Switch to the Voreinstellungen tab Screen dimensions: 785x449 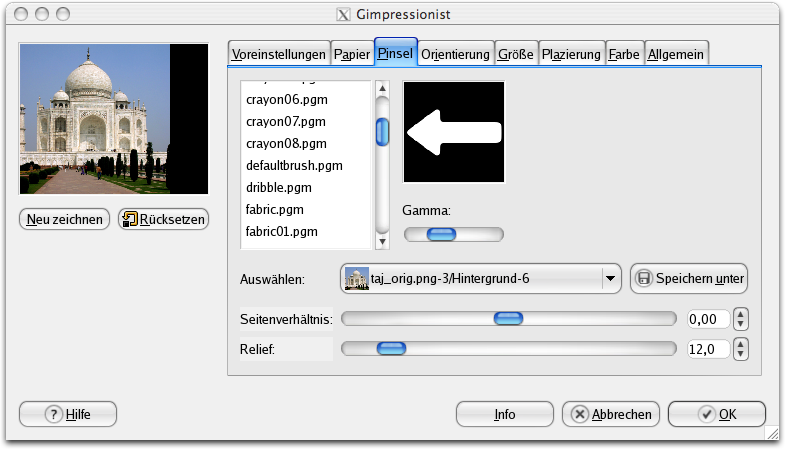278,54
